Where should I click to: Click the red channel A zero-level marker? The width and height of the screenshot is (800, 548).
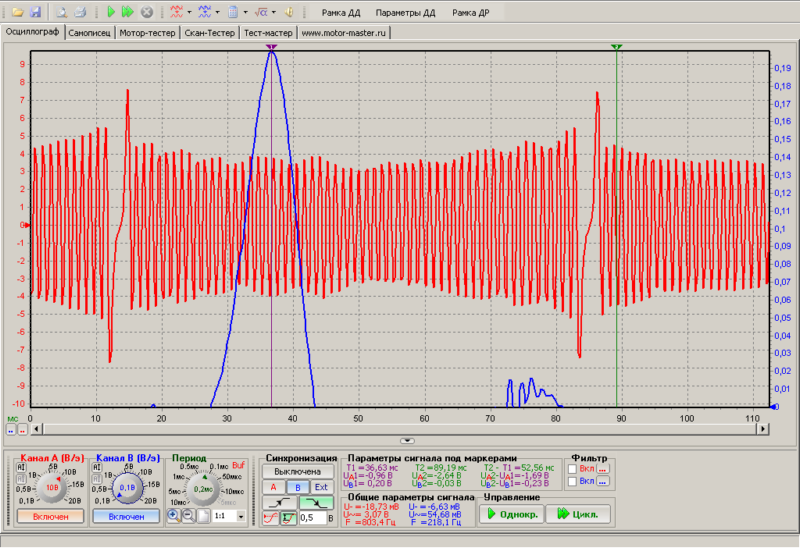(27, 225)
